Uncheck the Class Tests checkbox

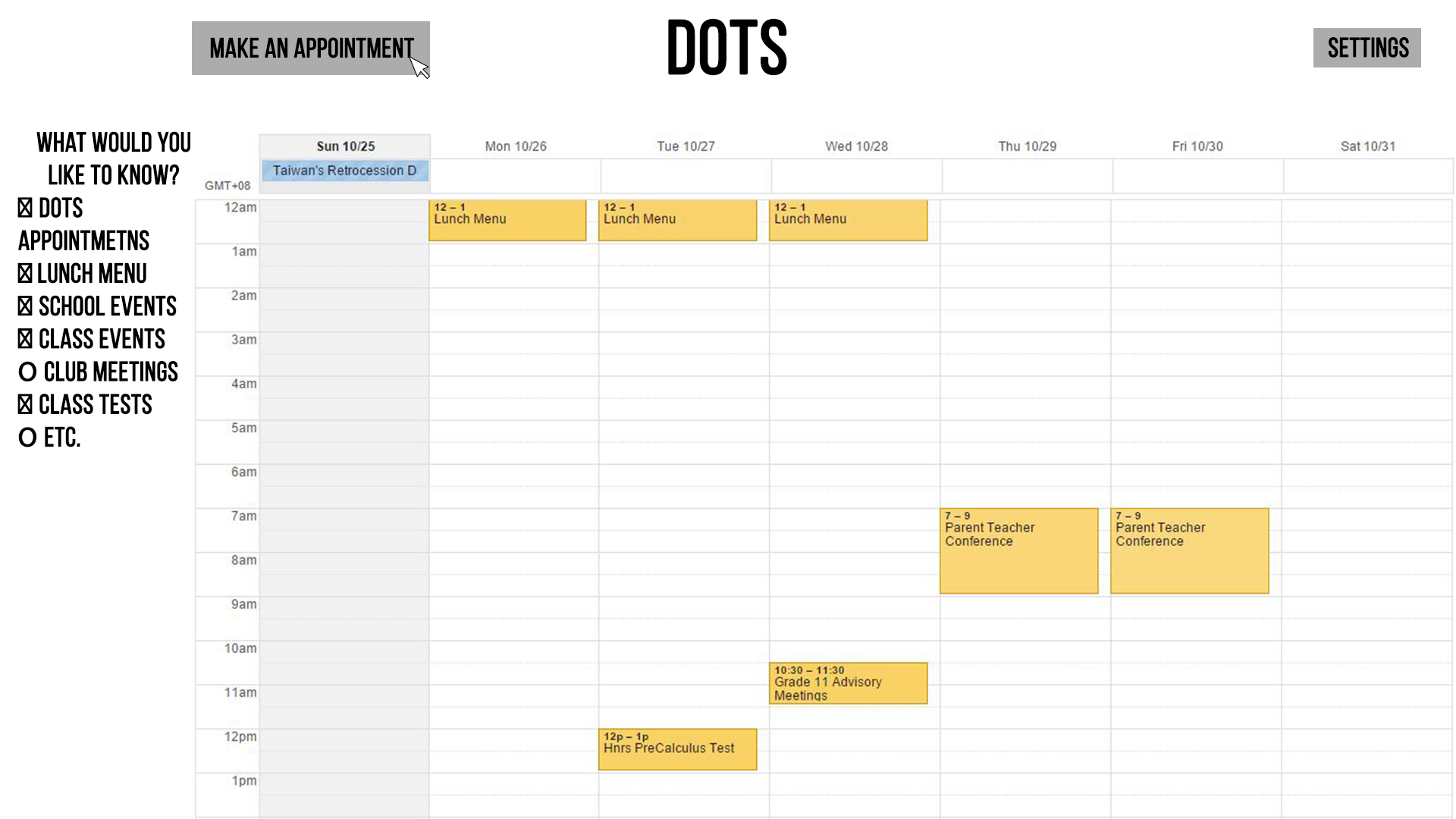[25, 405]
